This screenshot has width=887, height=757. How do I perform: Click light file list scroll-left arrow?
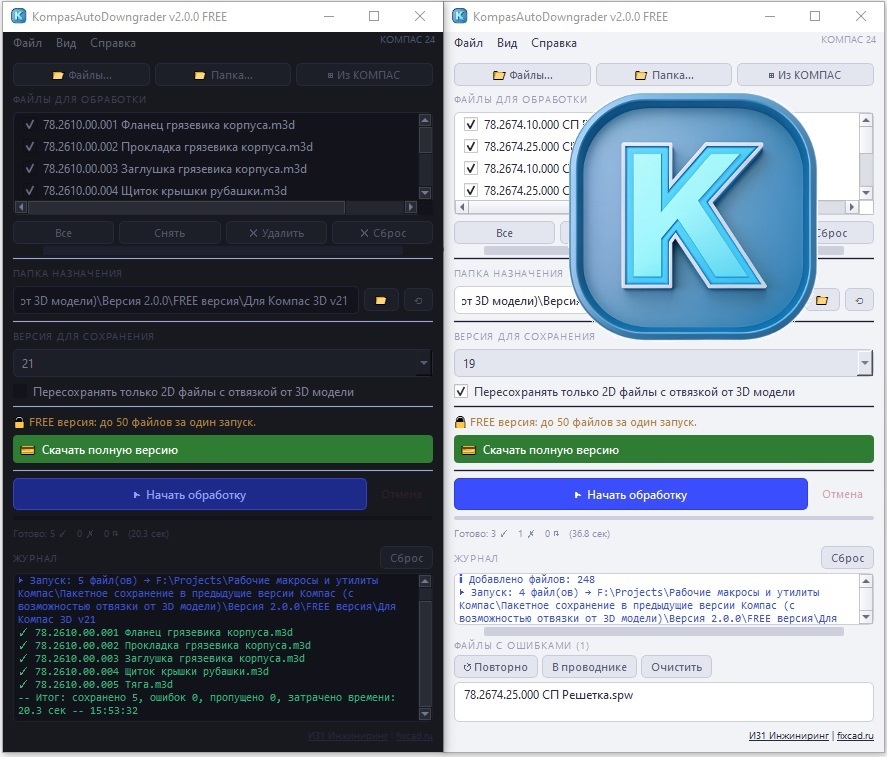(x=462, y=207)
